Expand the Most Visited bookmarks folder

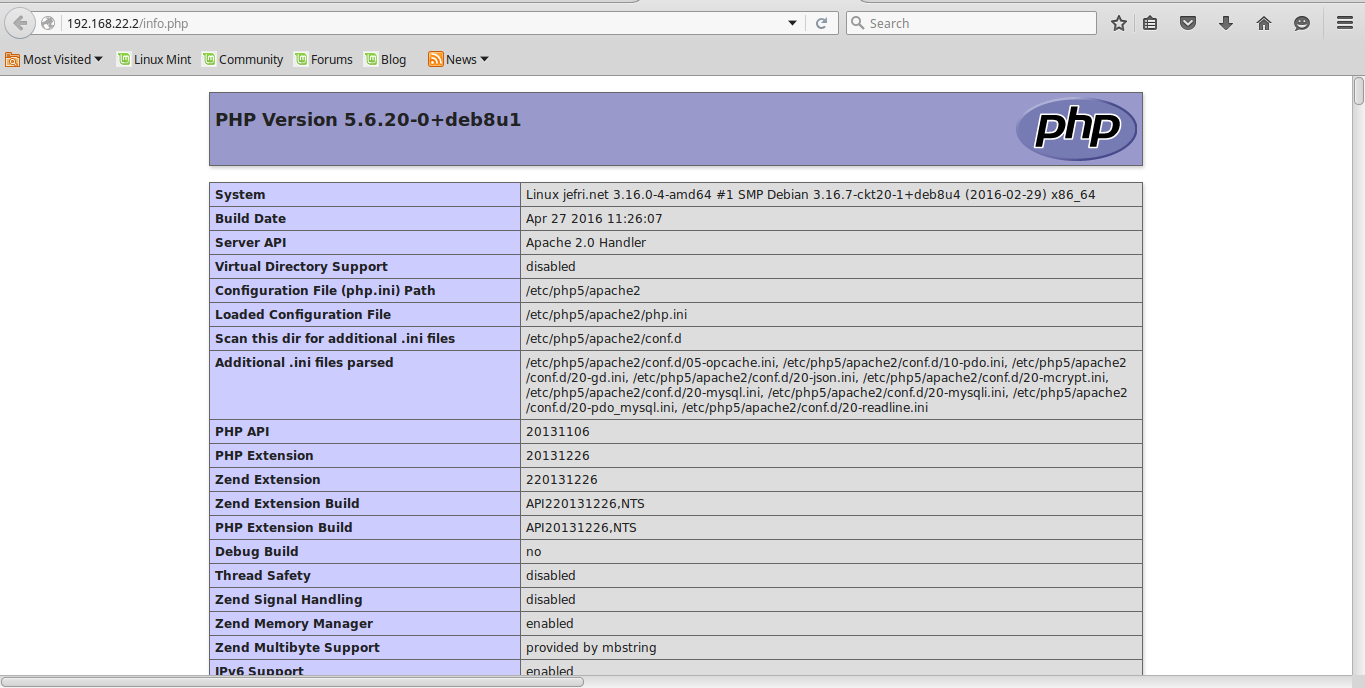point(54,59)
